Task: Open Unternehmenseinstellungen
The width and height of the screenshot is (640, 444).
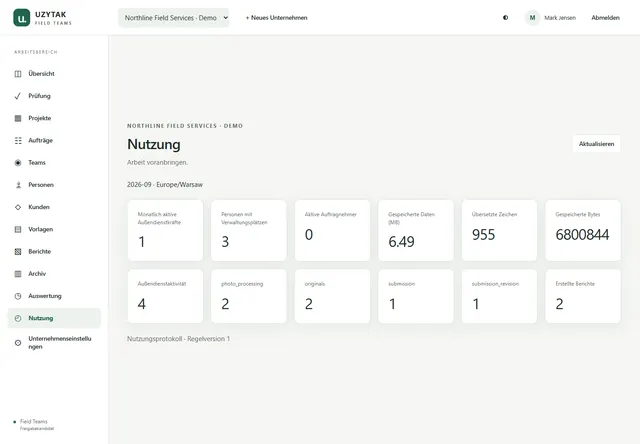Action: 54,343
